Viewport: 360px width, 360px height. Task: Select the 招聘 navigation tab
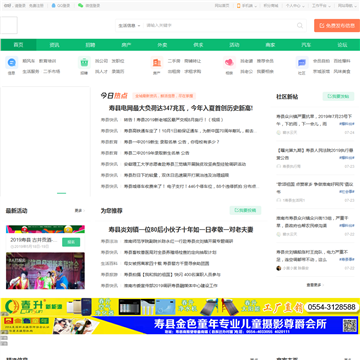tap(90, 45)
